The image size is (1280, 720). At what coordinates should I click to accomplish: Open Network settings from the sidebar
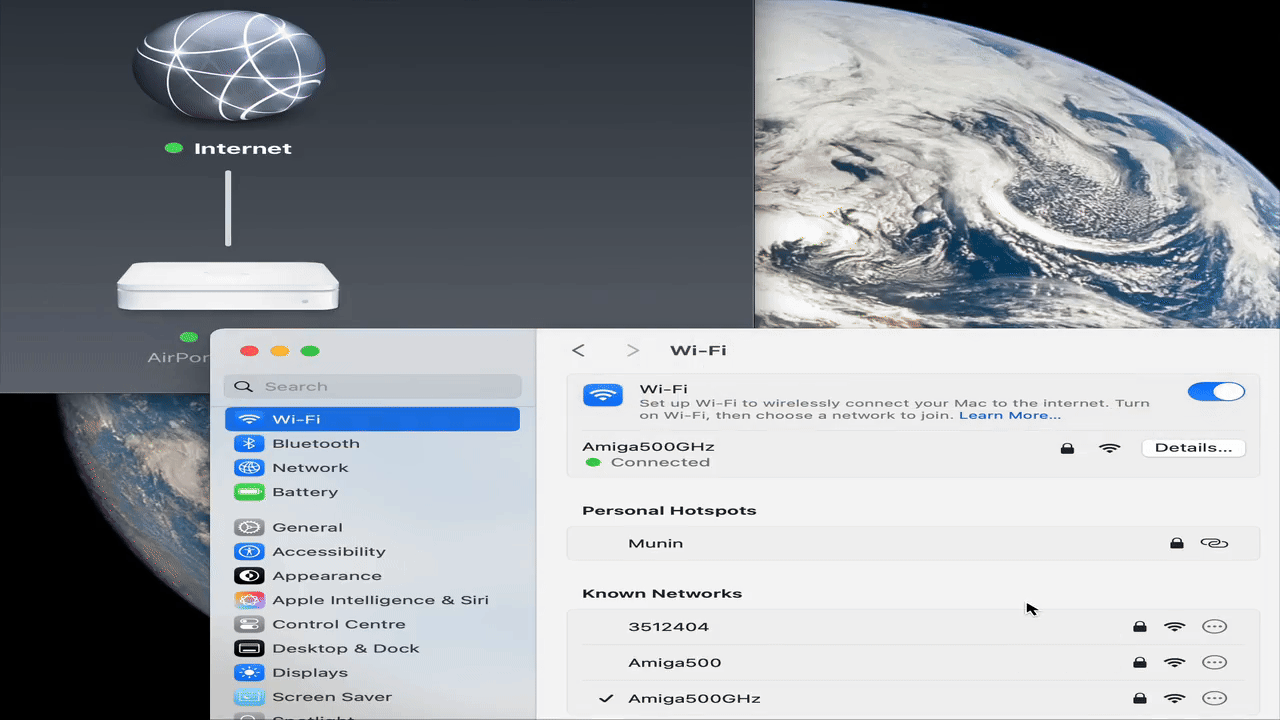[x=310, y=467]
